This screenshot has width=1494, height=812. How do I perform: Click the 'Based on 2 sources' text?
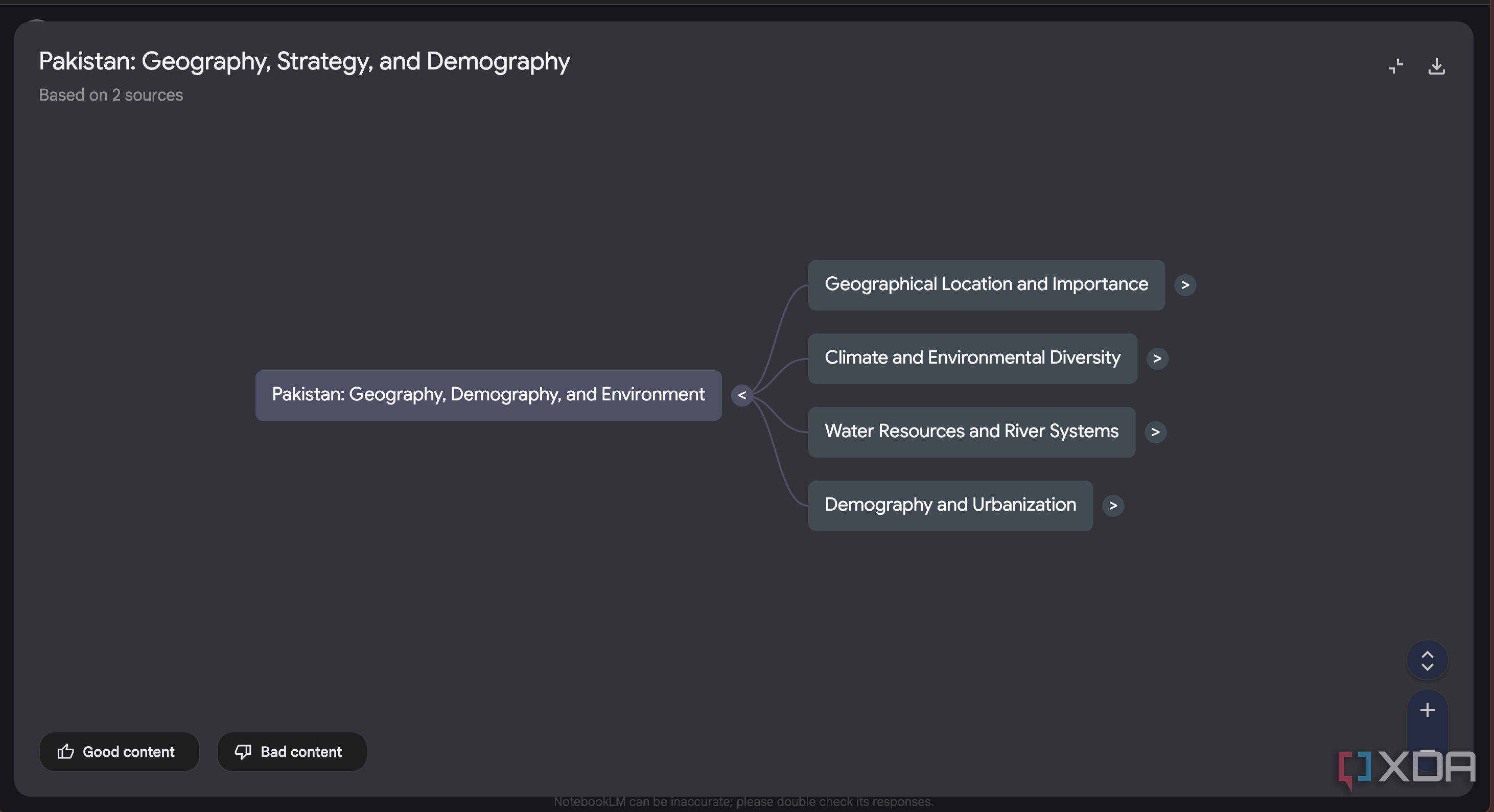111,95
